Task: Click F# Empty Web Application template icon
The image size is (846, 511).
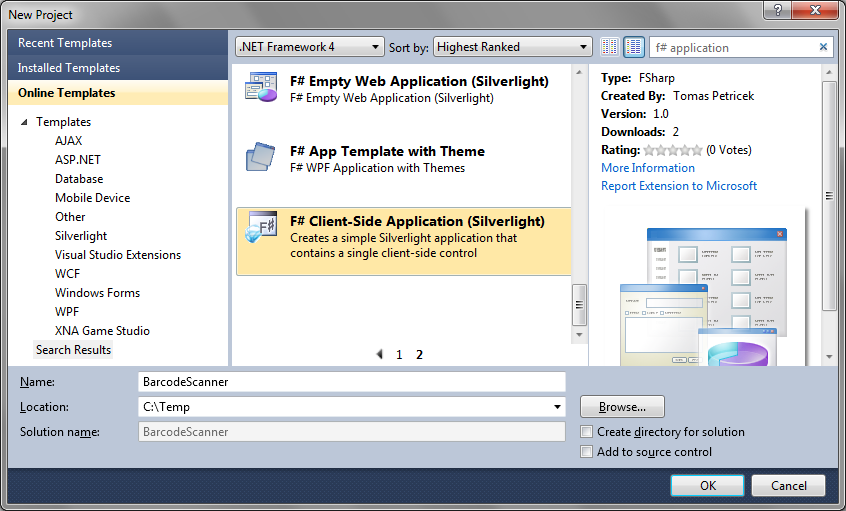Action: 262,89
